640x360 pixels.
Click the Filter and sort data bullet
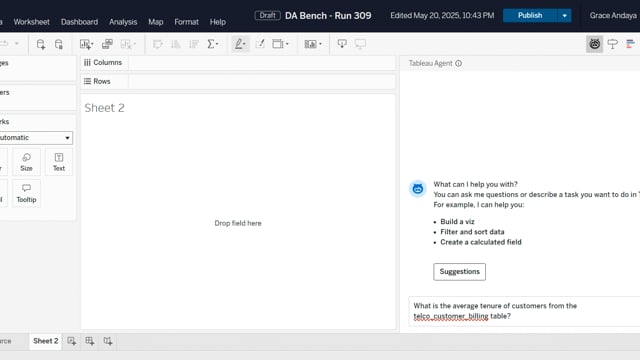coord(472,232)
